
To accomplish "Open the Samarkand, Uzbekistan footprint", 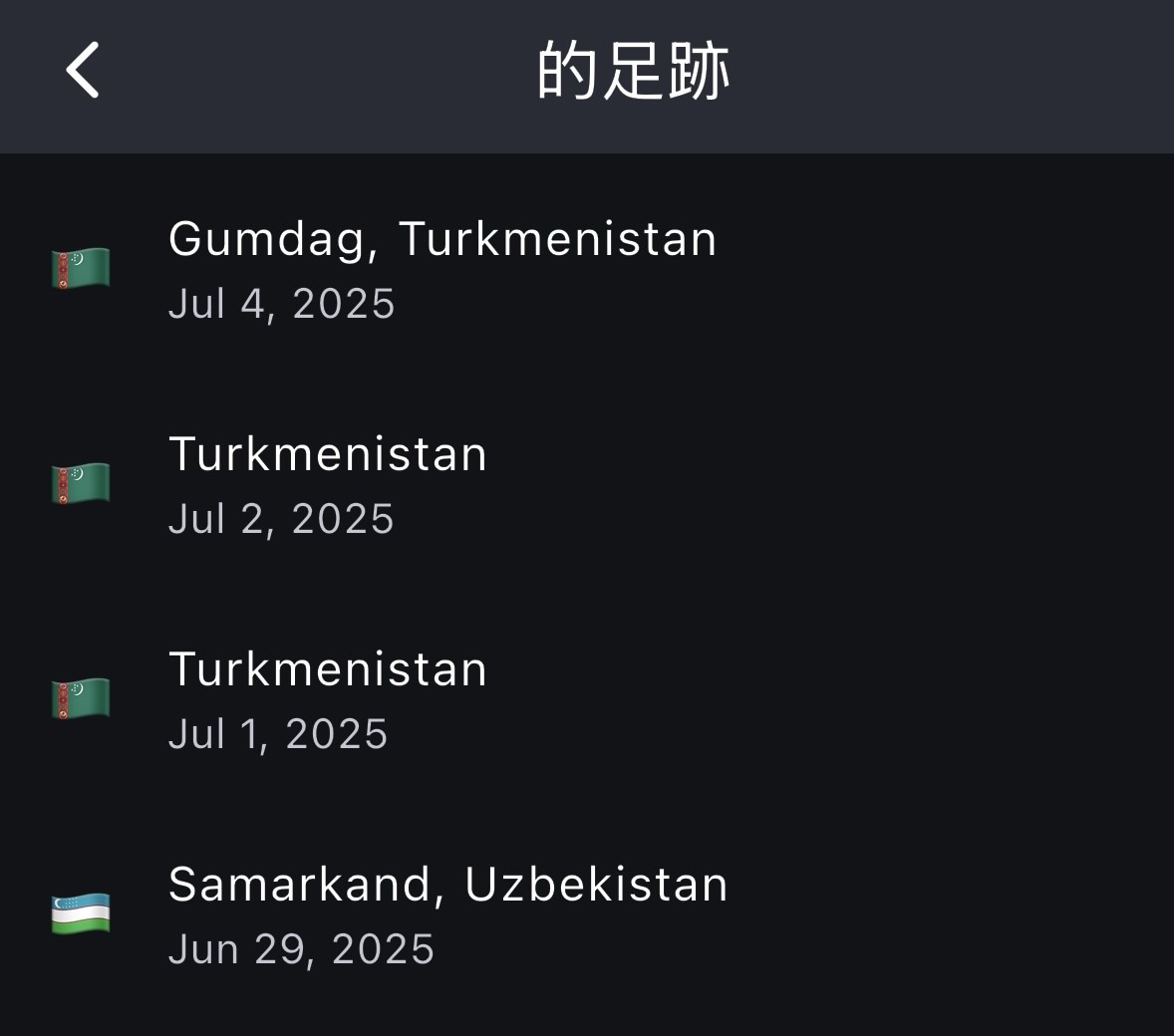I will (448, 886).
